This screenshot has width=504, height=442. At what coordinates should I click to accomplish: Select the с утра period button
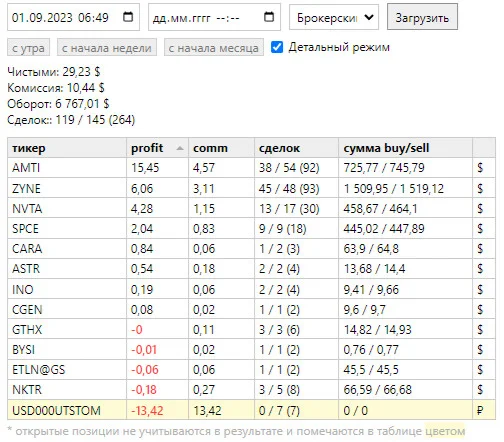28,48
